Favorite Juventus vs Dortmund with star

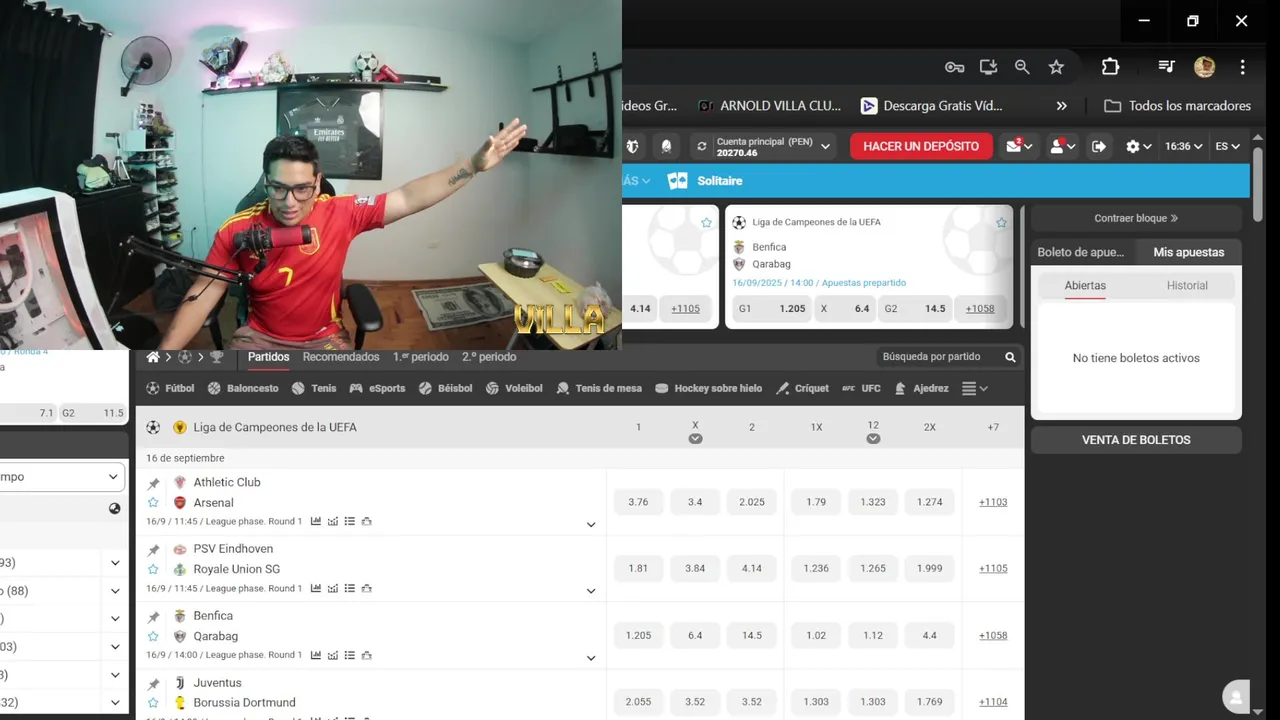153,703
